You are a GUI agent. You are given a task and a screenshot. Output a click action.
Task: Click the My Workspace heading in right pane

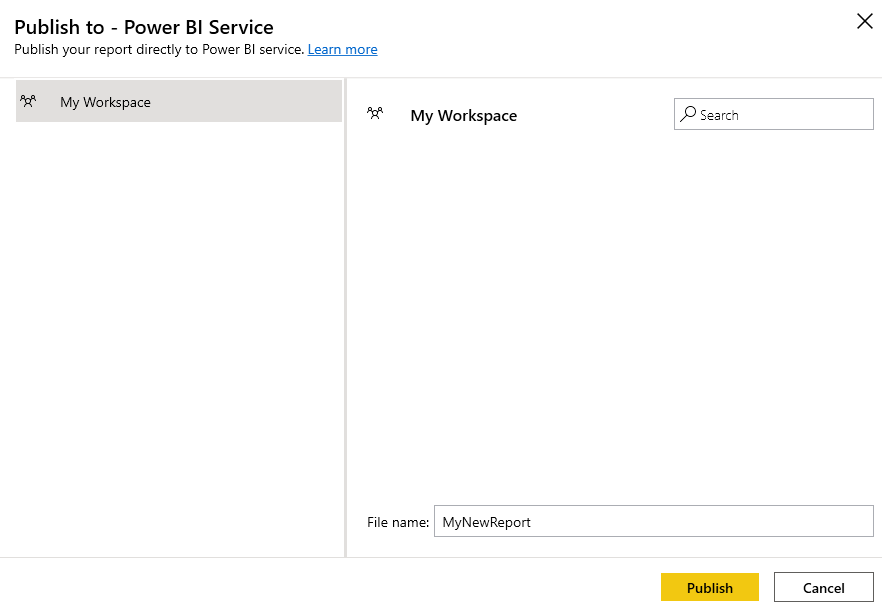[464, 115]
